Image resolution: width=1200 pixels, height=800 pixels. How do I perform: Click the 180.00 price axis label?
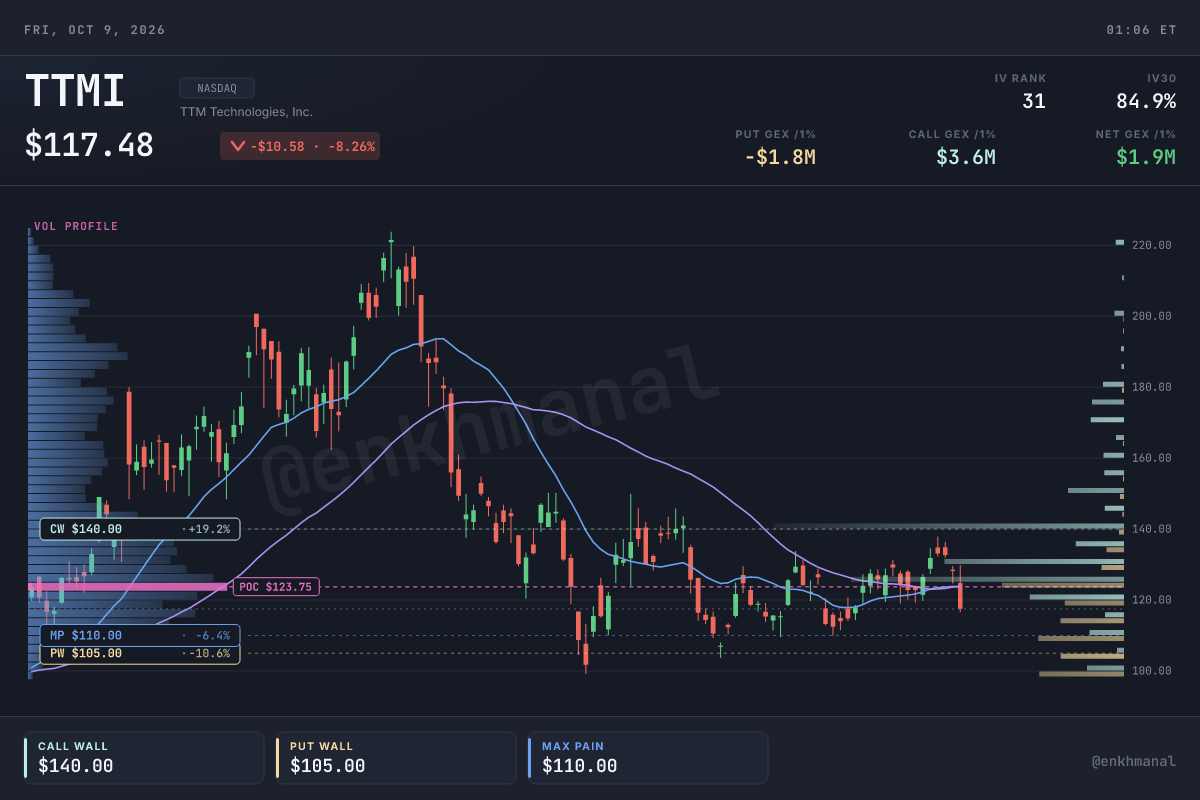1152,387
